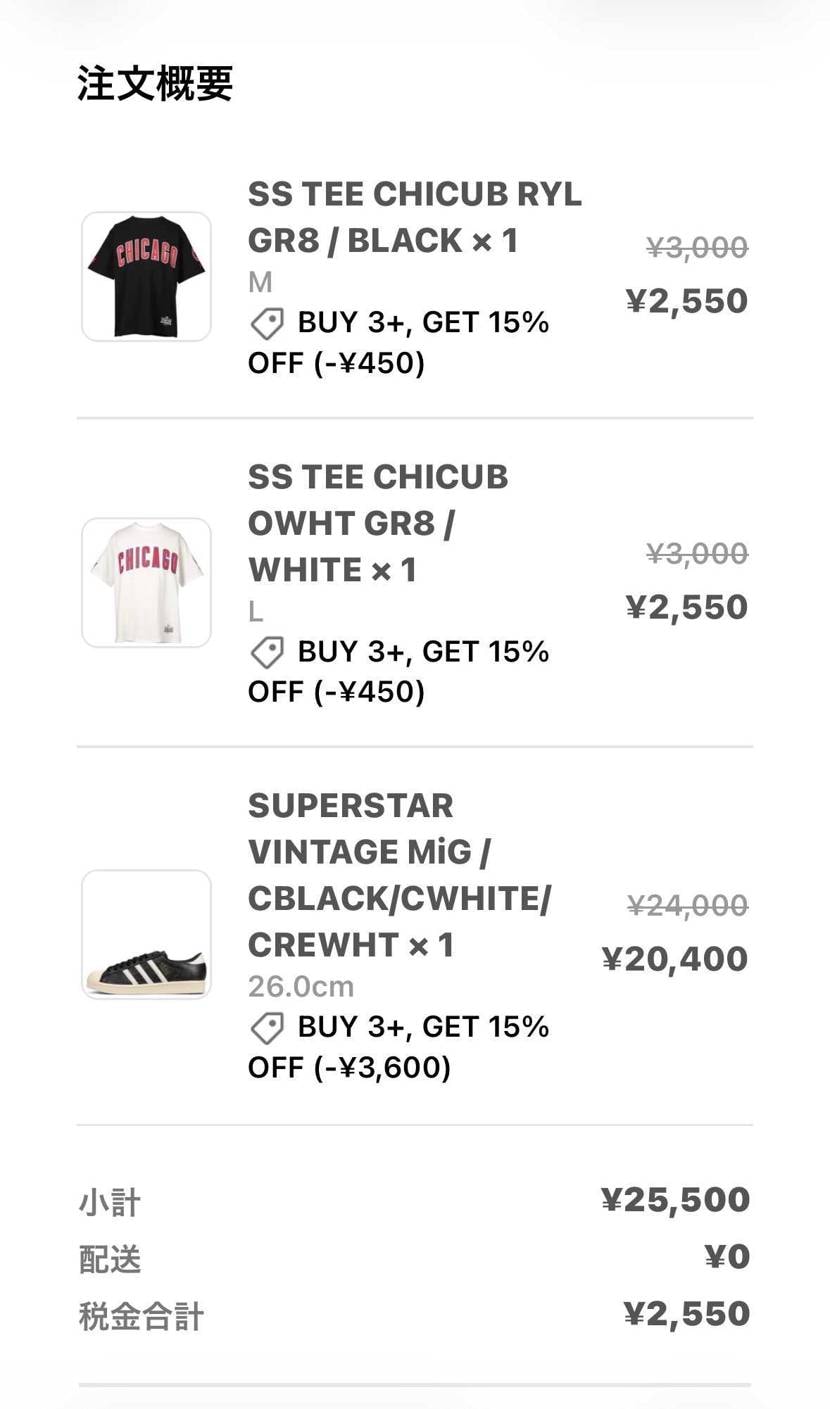Click the -¥3,600 discount text for shoes
Screen dimensions: 830x1409
[382, 1067]
